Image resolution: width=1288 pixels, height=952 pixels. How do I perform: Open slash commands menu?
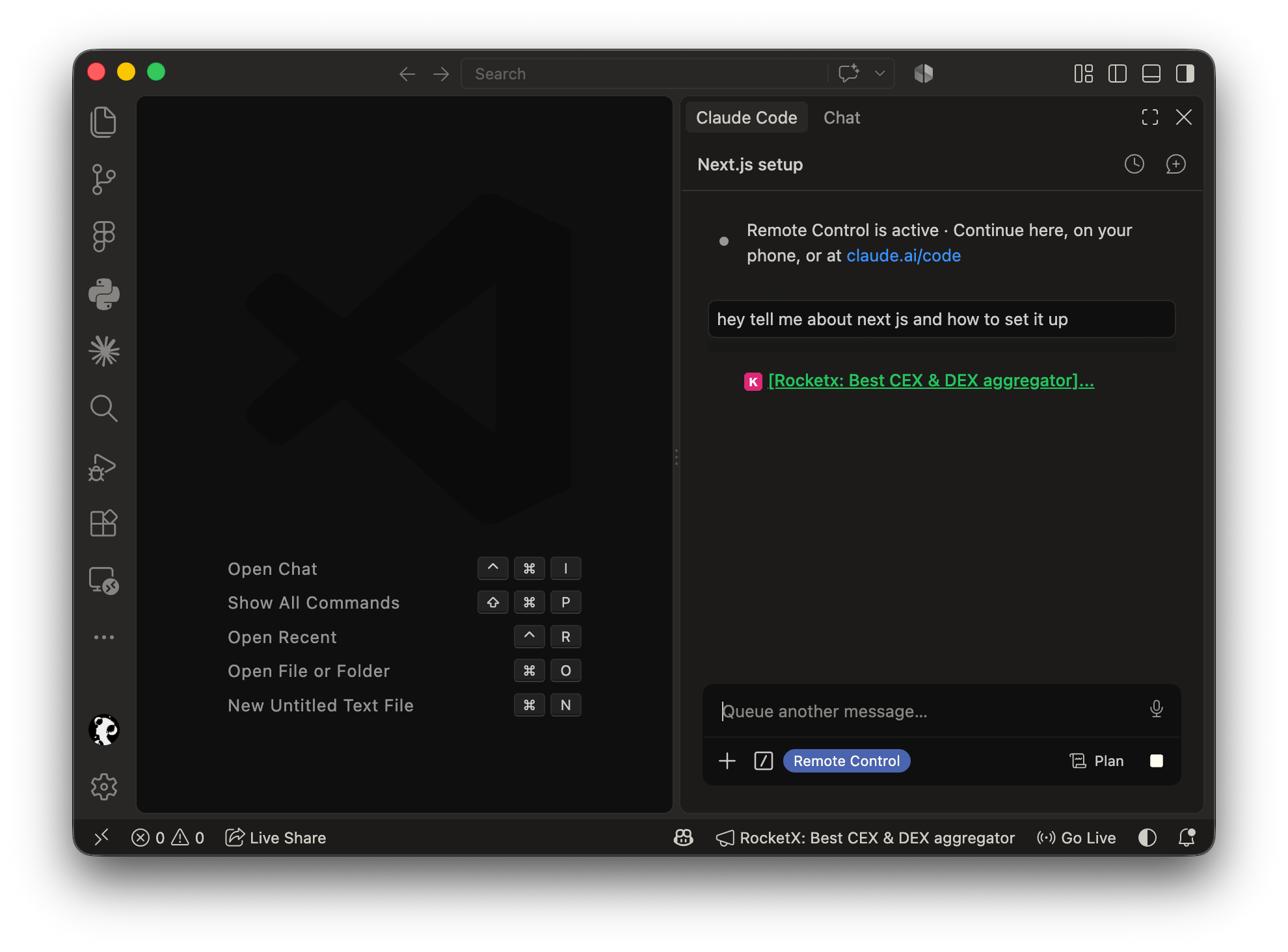tap(764, 761)
